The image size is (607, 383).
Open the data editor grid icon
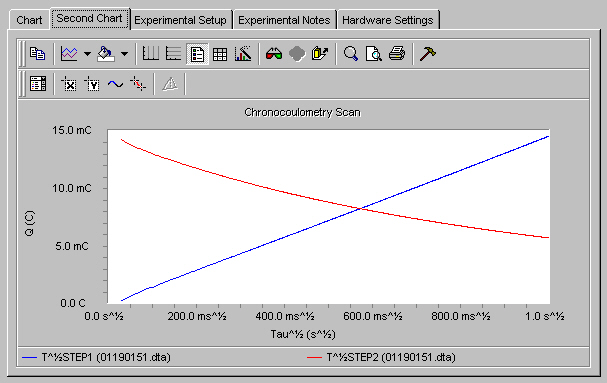pos(220,54)
